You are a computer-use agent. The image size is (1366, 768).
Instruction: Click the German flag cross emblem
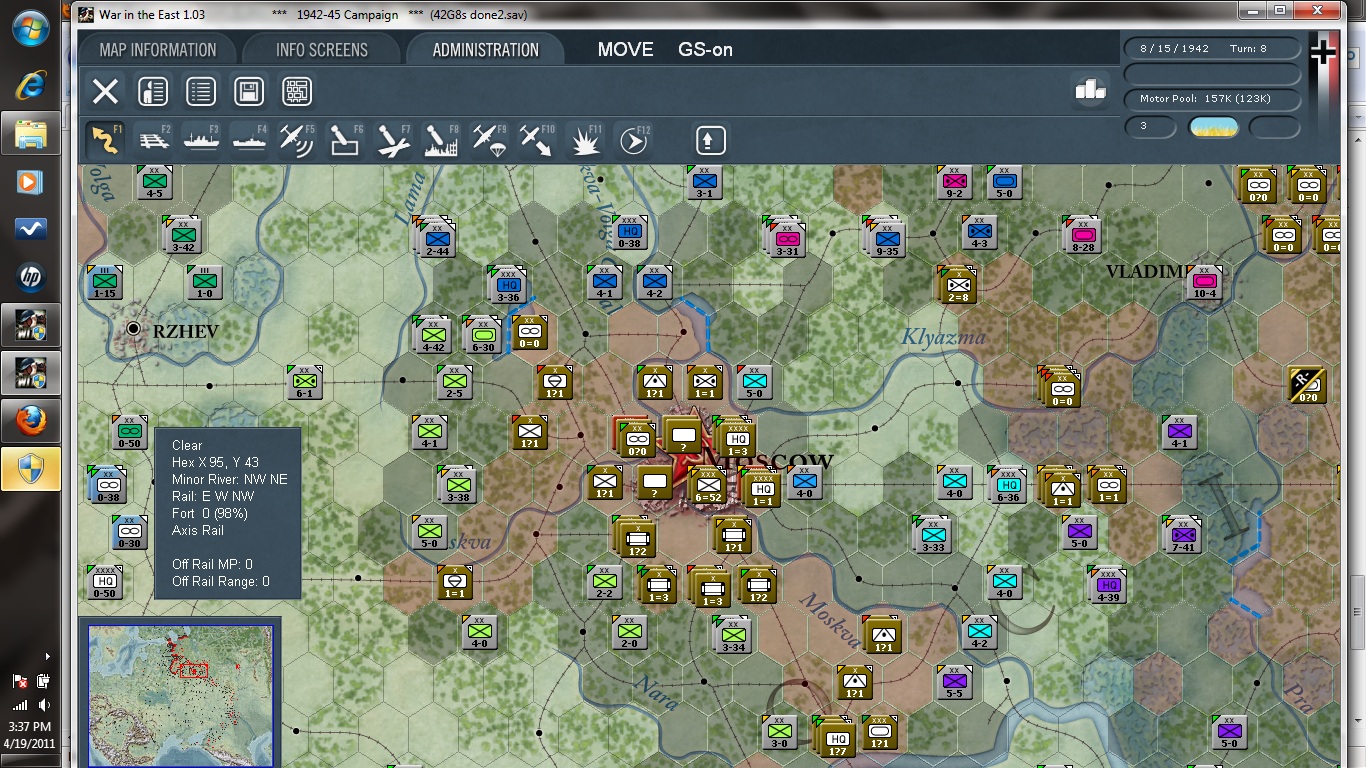click(x=1323, y=52)
